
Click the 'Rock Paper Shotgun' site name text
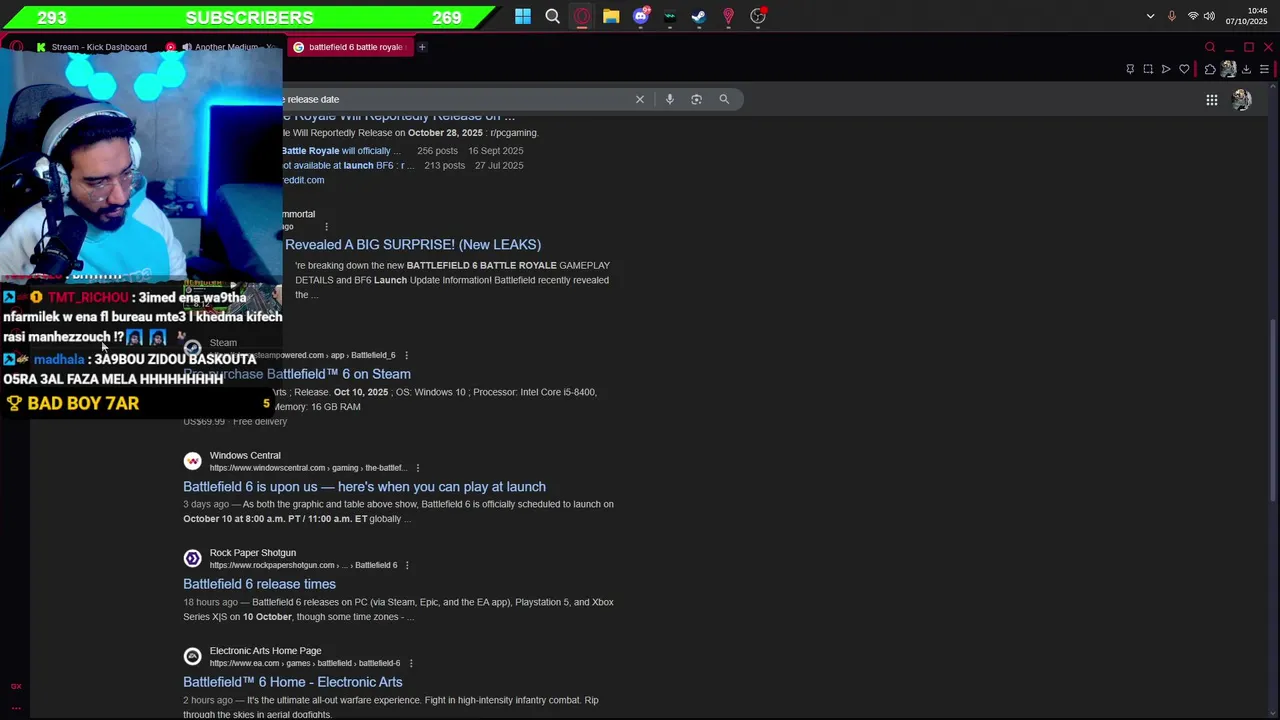point(253,553)
